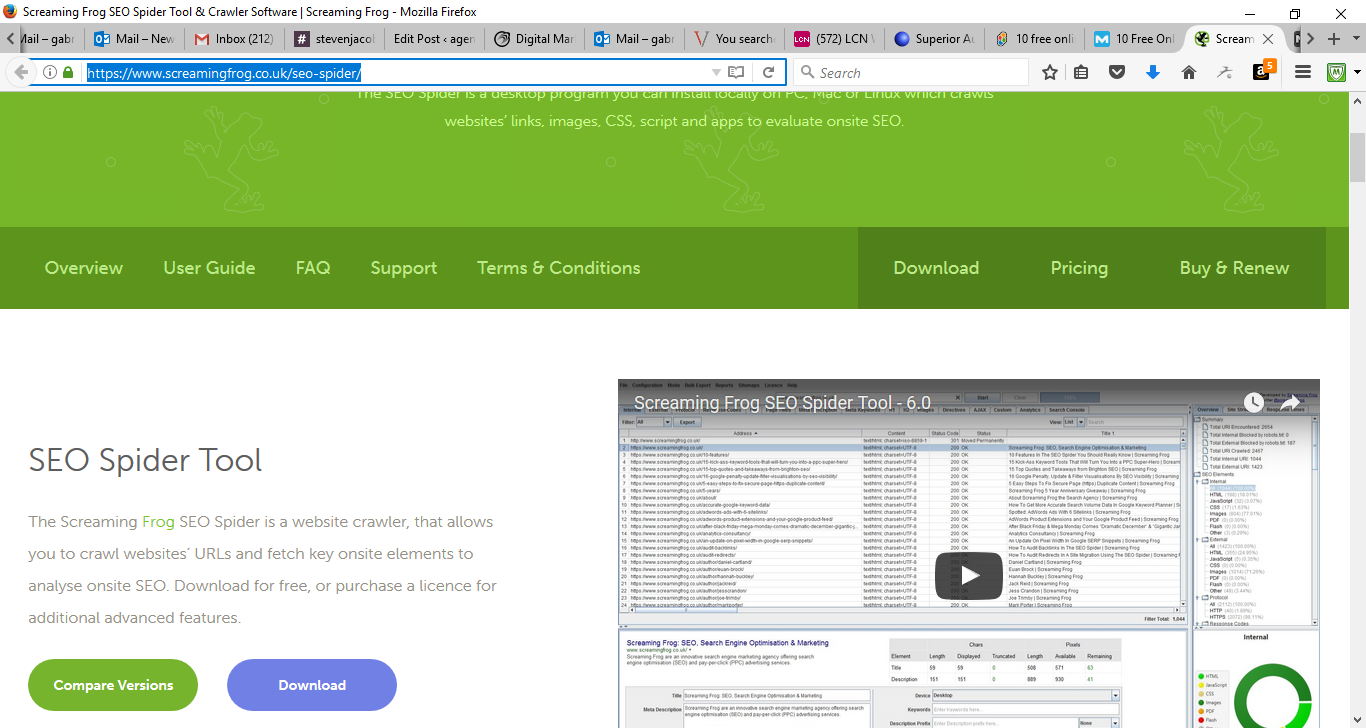Click the share arrow icon on video
Viewport: 1366px width, 728px height.
pyautogui.click(x=1292, y=402)
